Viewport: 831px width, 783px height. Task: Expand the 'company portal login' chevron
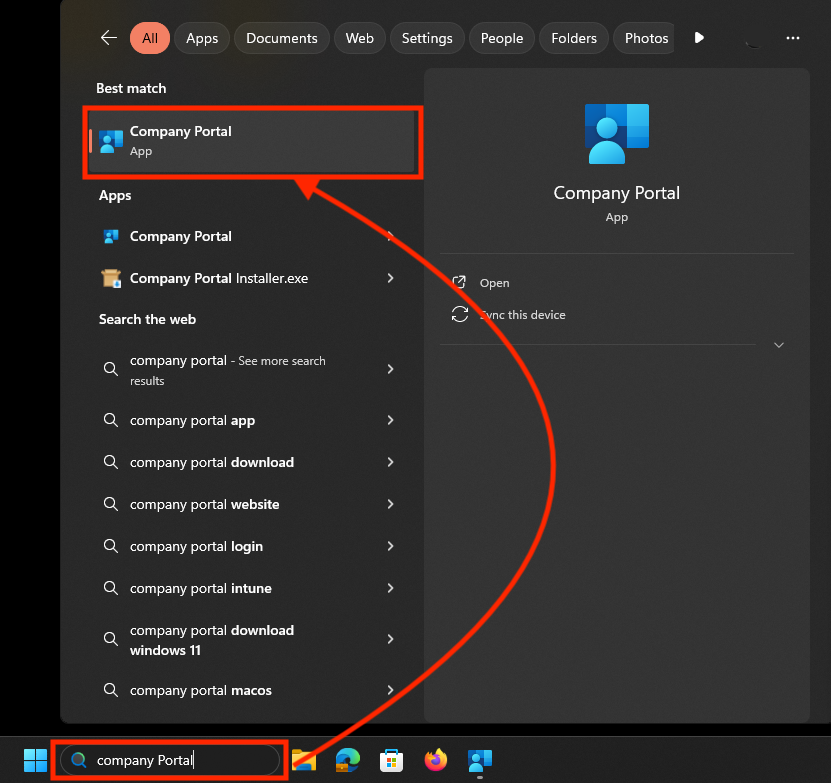click(391, 546)
